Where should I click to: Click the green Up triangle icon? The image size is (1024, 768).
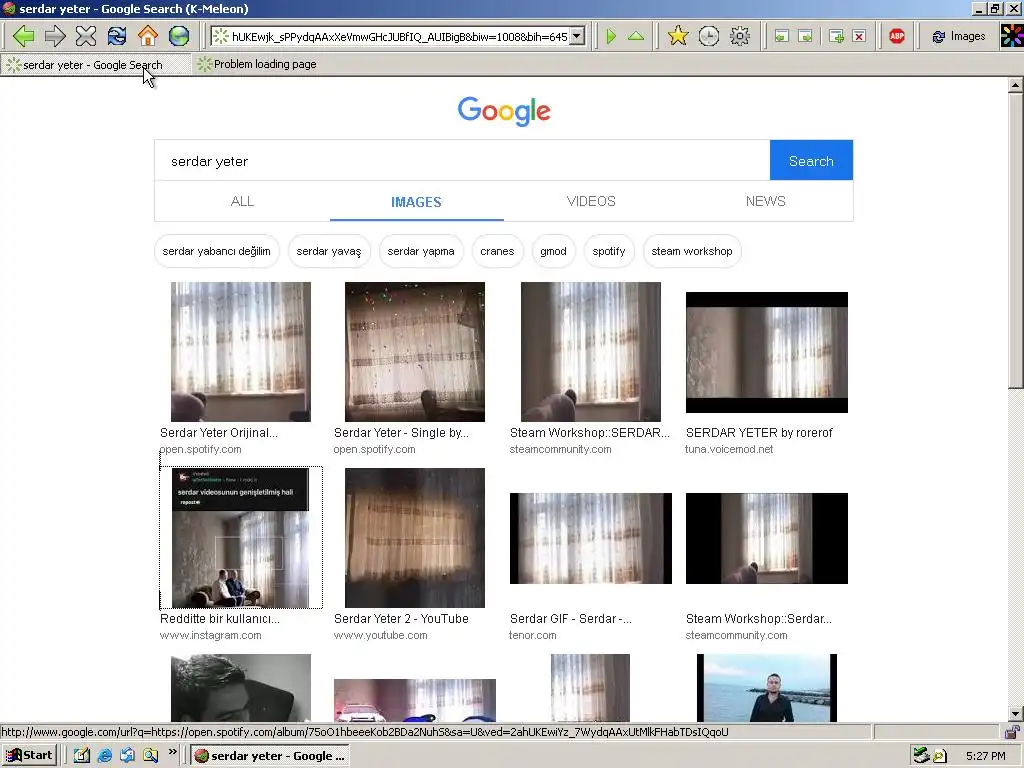[x=635, y=36]
